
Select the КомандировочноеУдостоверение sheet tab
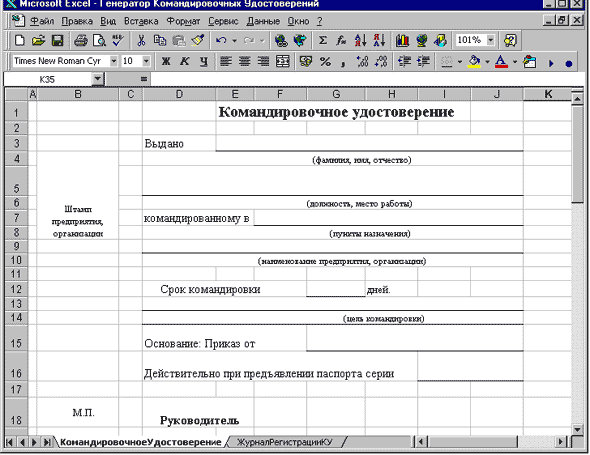click(140, 442)
